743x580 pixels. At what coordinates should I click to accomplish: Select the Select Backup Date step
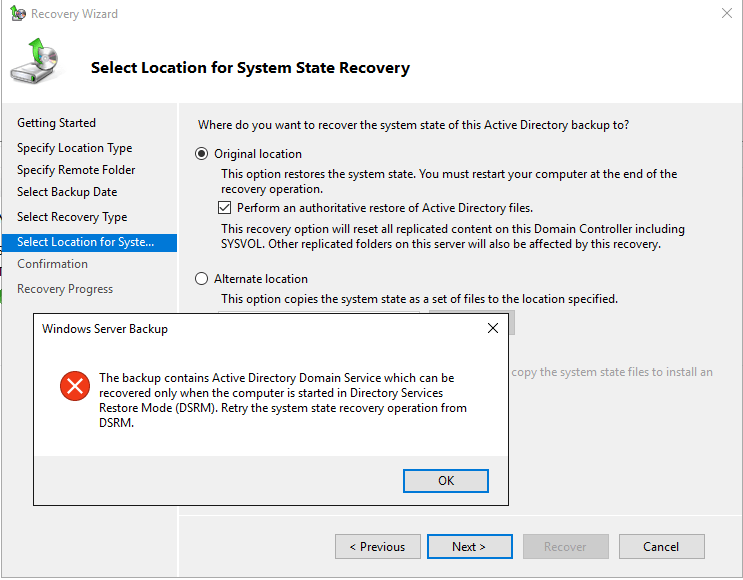(67, 192)
